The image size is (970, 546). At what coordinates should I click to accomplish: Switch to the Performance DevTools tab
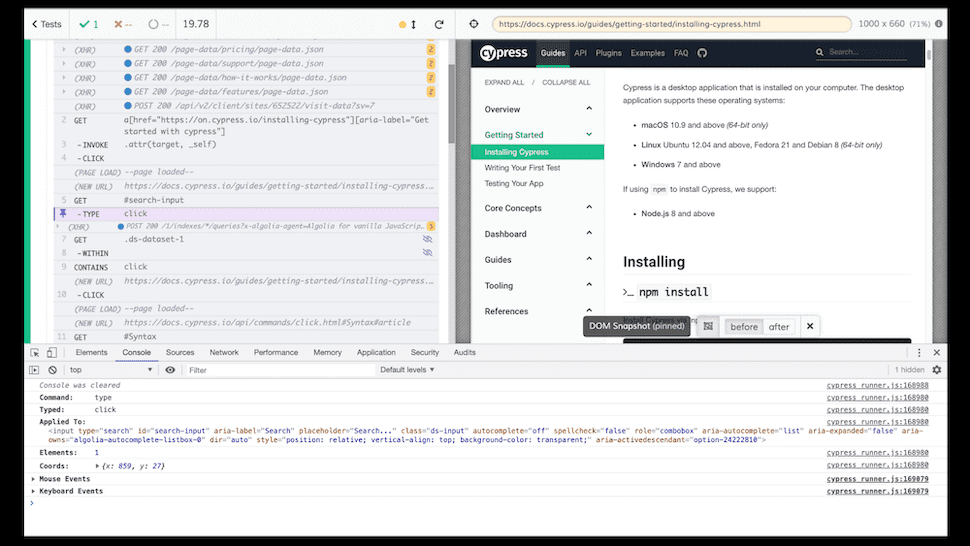pos(276,352)
